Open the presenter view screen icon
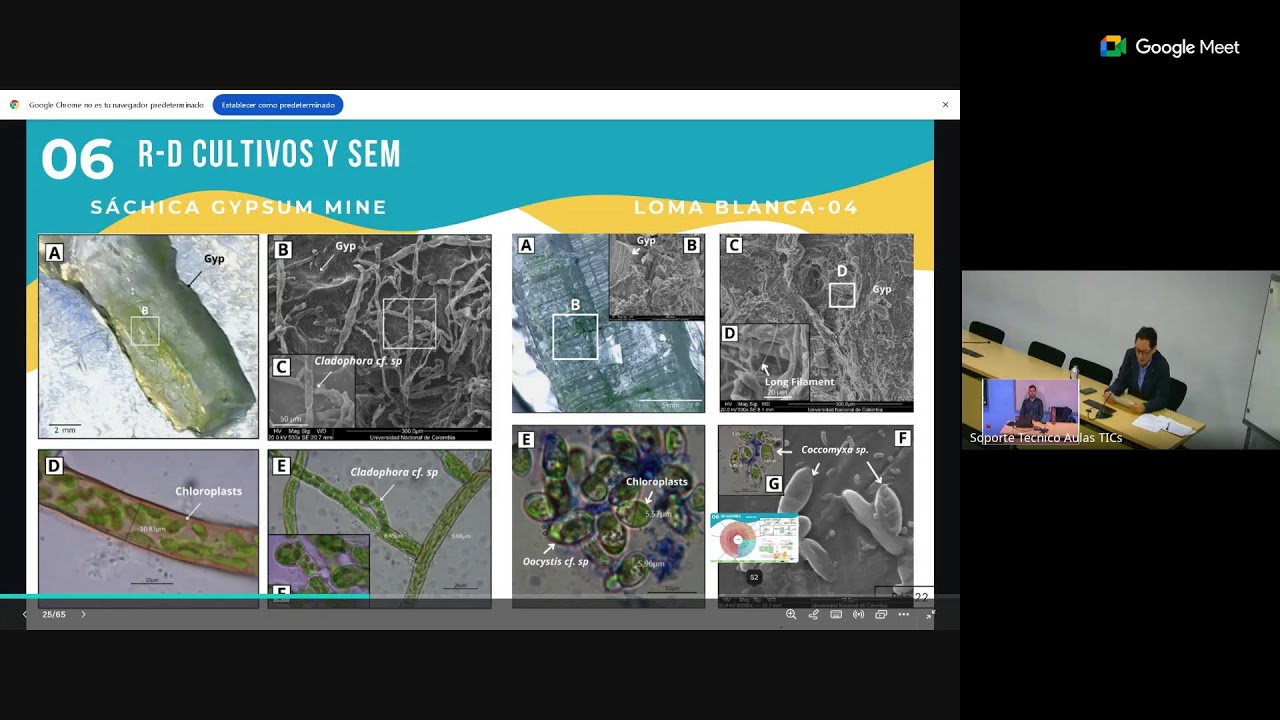This screenshot has width=1280, height=720. pyautogui.click(x=881, y=614)
